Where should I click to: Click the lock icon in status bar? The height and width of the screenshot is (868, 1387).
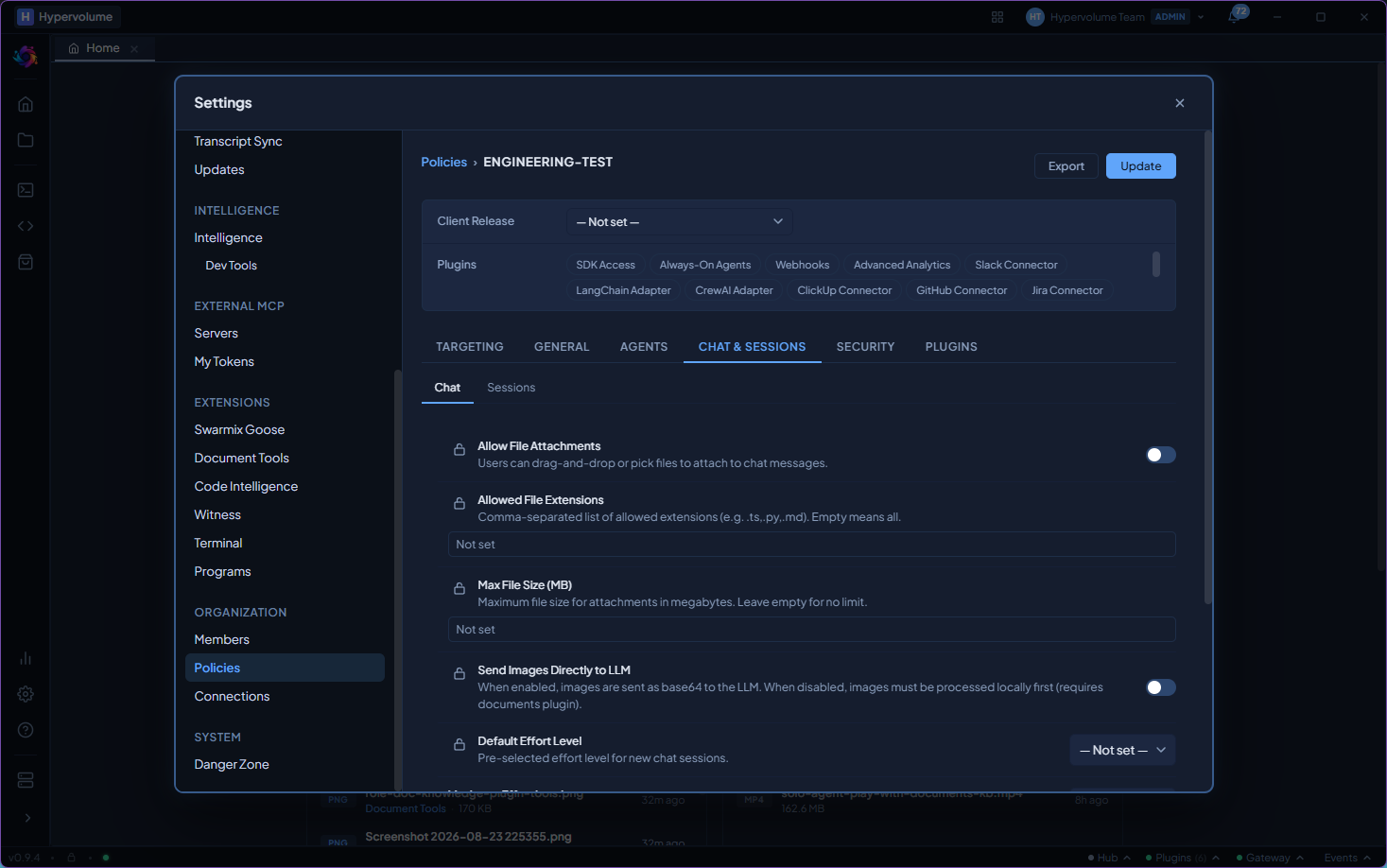(x=71, y=858)
